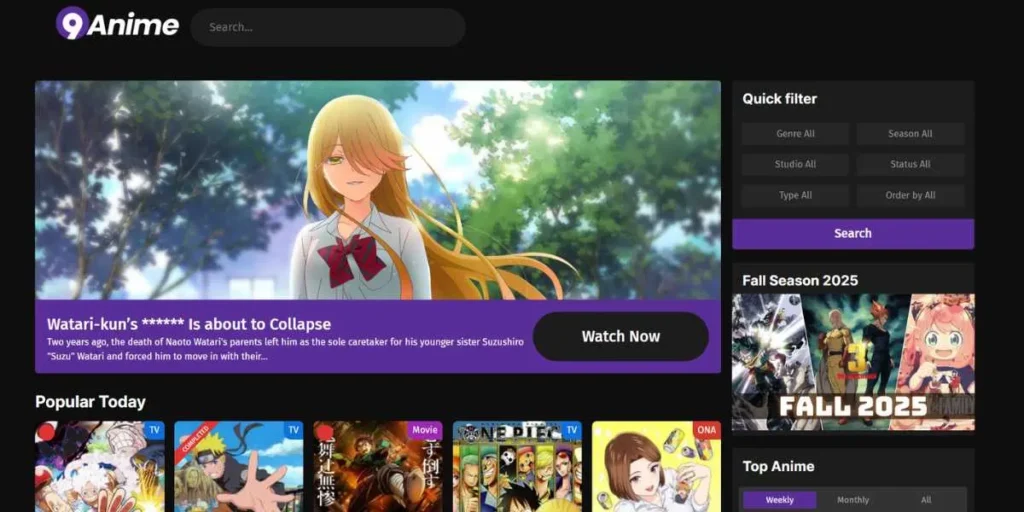Viewport: 1024px width, 512px height.
Task: Click the ONA badge on yellow card
Action: coord(707,430)
